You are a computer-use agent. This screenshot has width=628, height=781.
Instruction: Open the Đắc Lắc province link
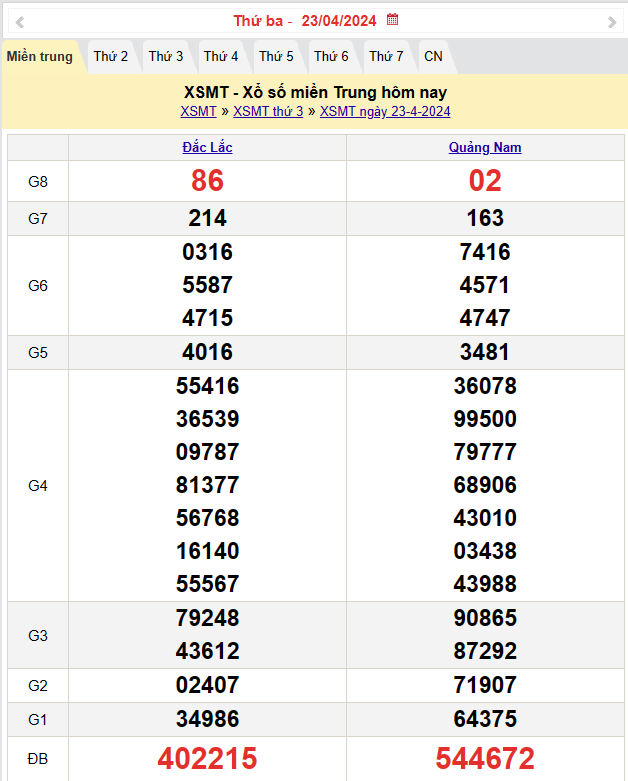pos(207,148)
